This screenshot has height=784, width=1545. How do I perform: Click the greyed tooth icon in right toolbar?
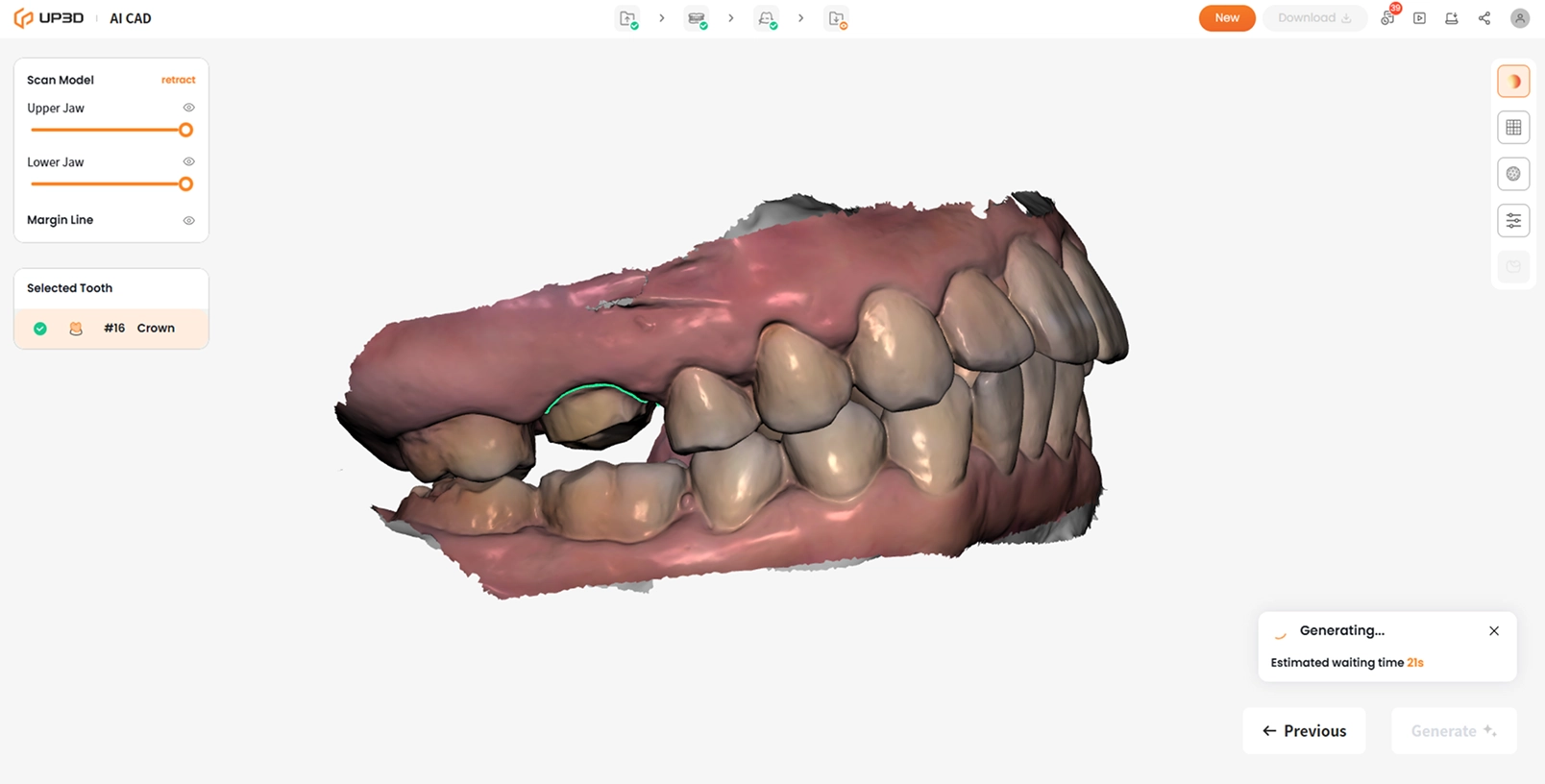[1513, 267]
